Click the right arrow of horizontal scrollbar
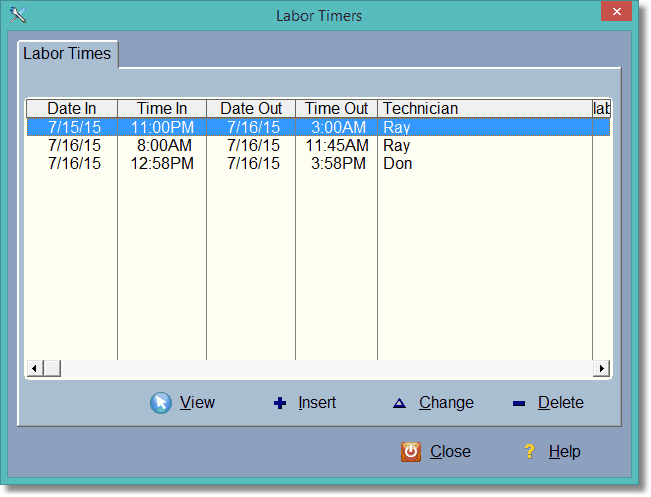Viewport: 651px width, 497px height. [x=601, y=368]
